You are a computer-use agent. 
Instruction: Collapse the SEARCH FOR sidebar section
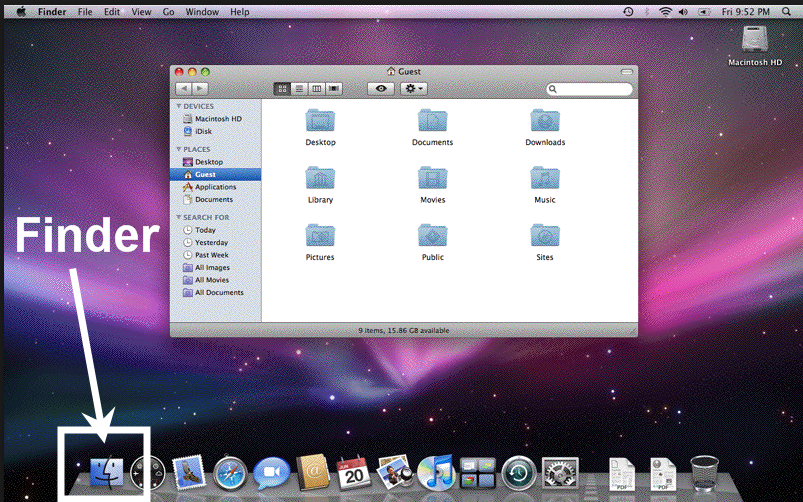pyautogui.click(x=179, y=217)
